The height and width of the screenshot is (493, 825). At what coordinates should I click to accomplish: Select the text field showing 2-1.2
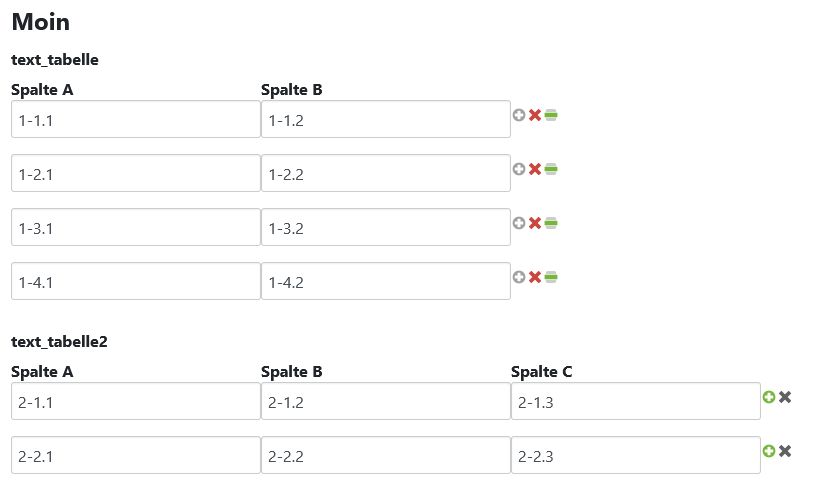(385, 402)
